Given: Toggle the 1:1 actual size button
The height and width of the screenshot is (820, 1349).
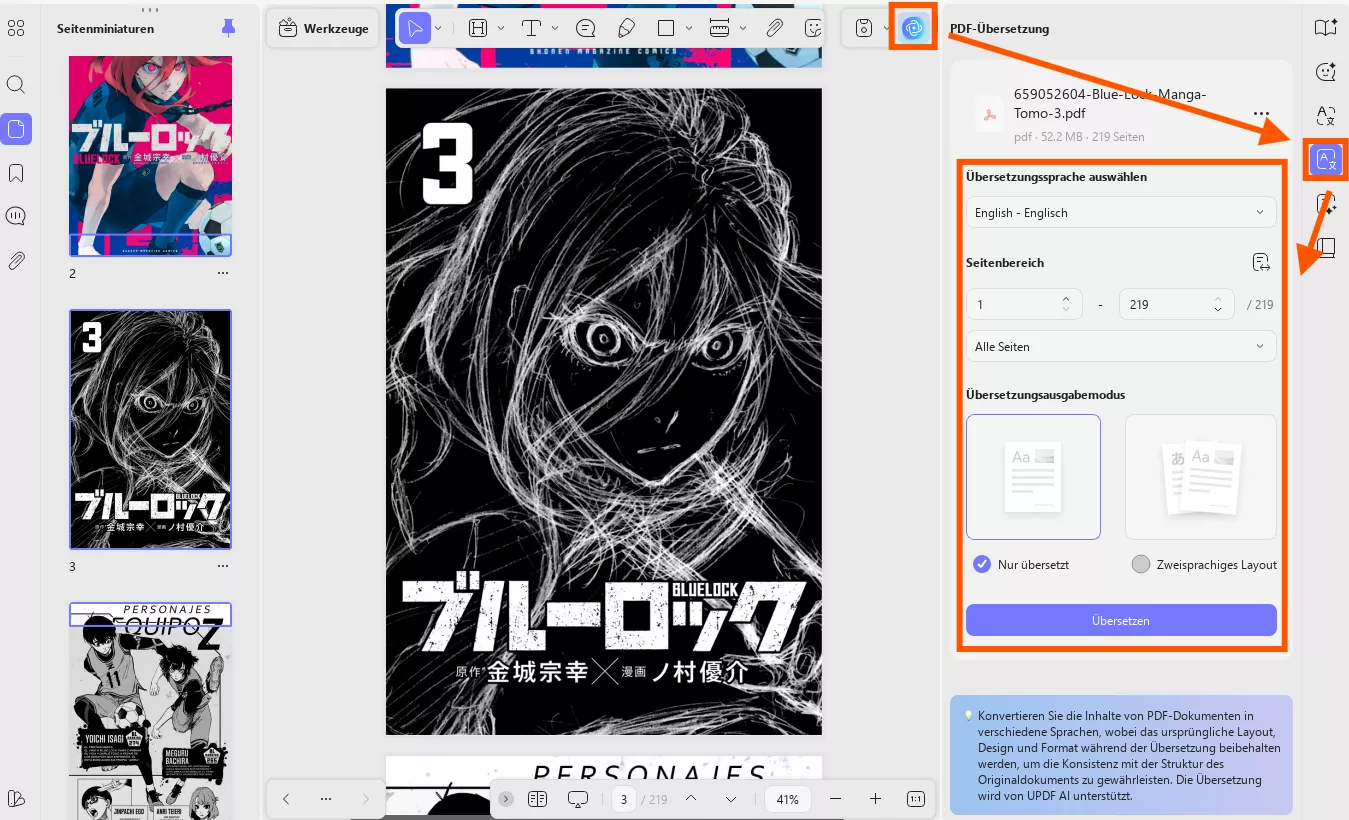Looking at the screenshot, I should coord(915,799).
